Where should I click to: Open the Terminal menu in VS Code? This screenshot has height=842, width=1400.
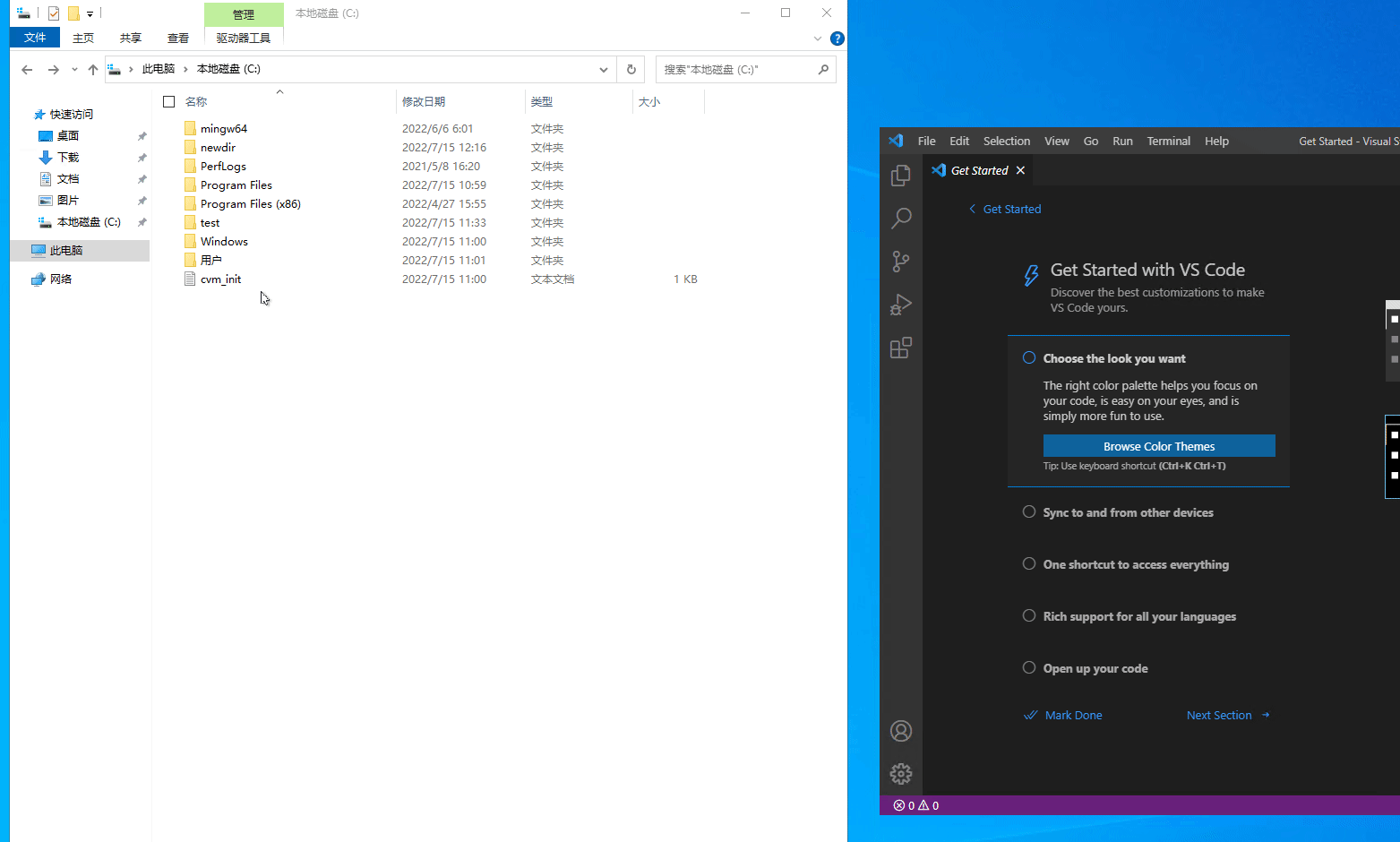(x=1168, y=142)
